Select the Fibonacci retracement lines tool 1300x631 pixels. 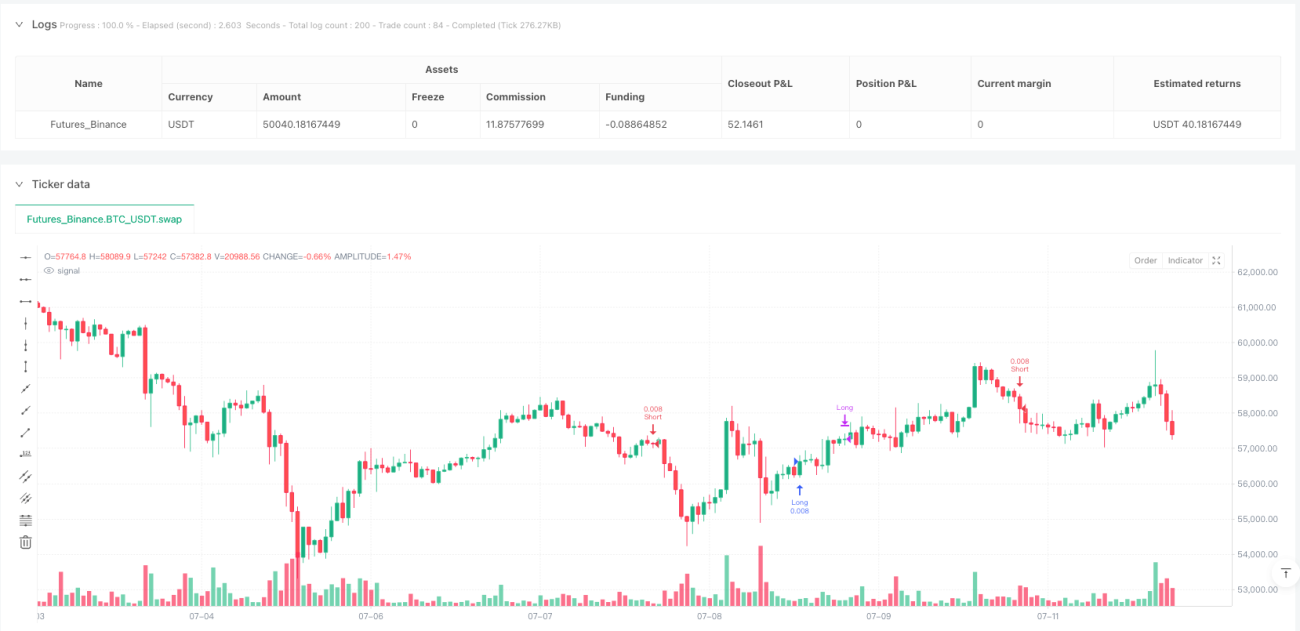pyautogui.click(x=26, y=520)
